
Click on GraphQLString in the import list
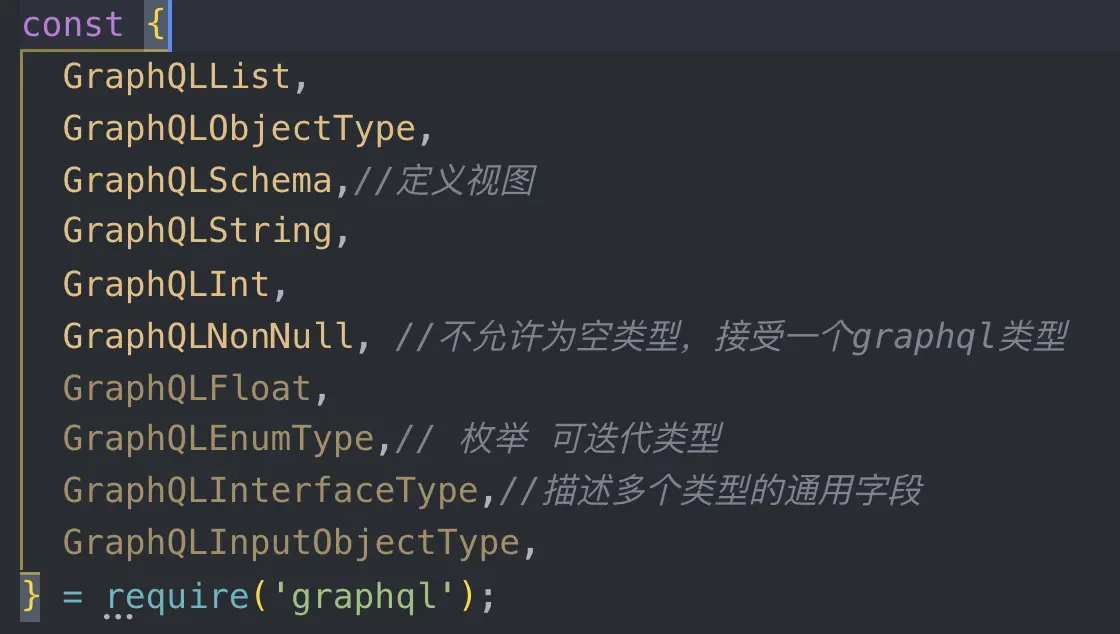tap(197, 232)
